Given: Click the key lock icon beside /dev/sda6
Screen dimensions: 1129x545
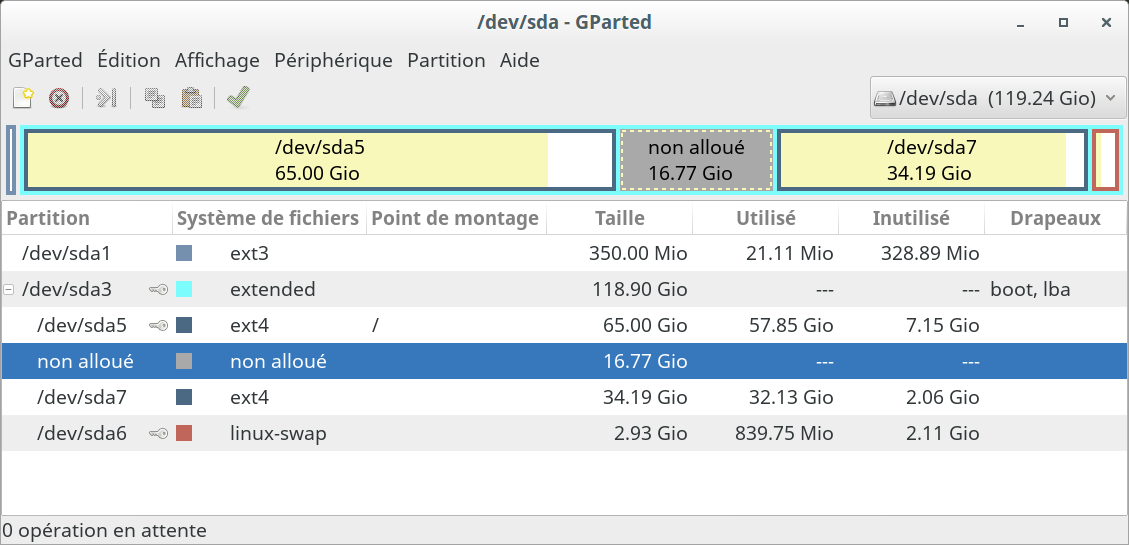Looking at the screenshot, I should (x=158, y=433).
